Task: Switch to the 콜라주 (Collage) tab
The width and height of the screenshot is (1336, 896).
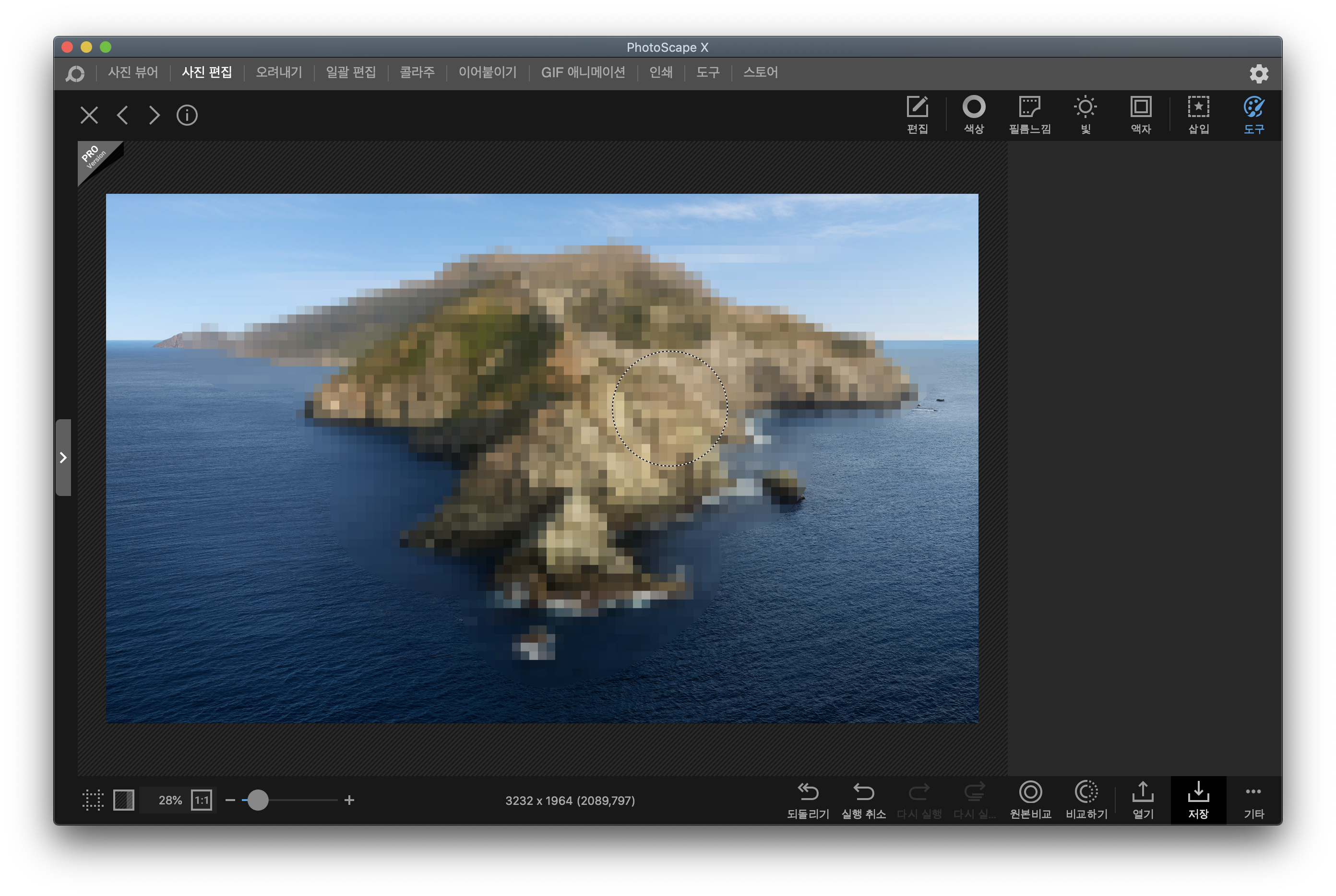Action: tap(417, 72)
